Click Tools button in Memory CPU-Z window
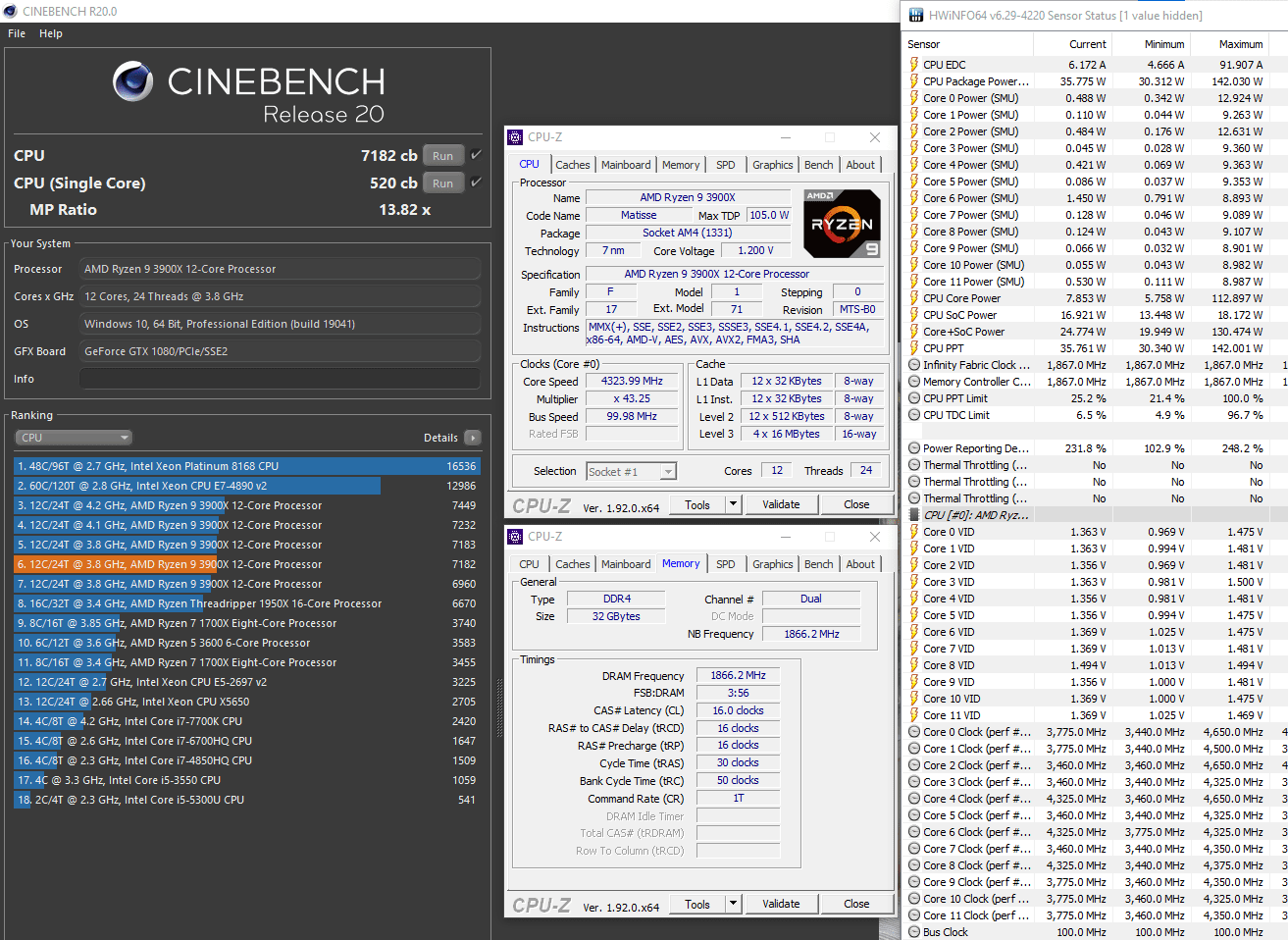Image resolution: width=1288 pixels, height=940 pixels. click(x=697, y=904)
